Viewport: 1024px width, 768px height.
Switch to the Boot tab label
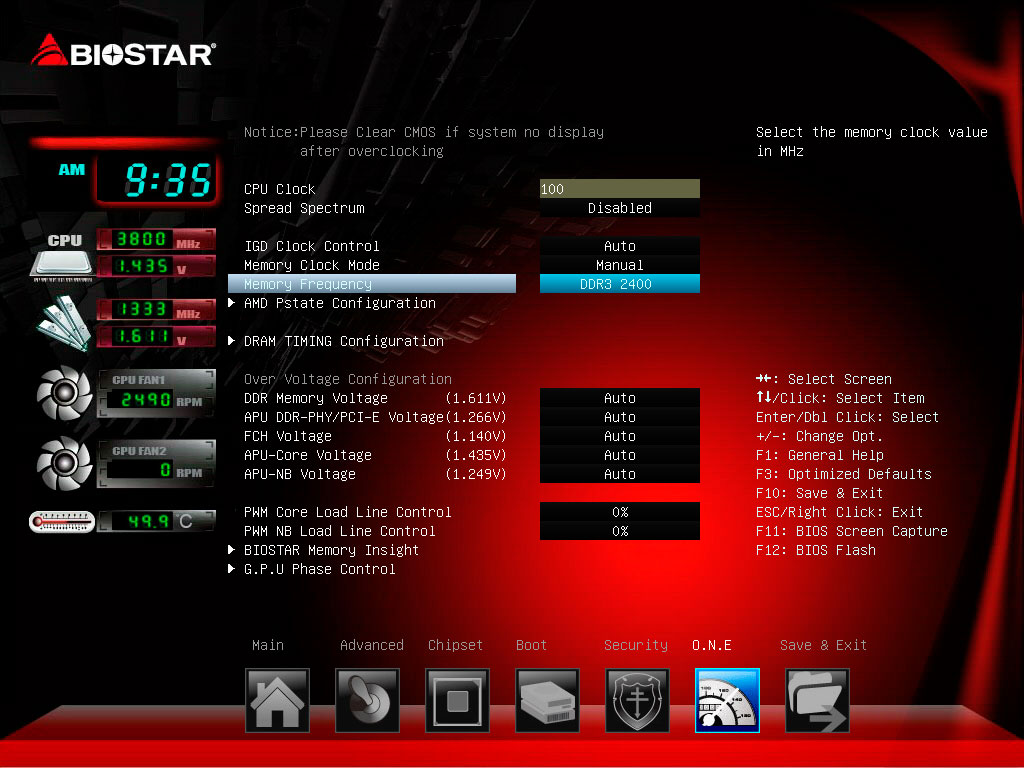point(531,645)
